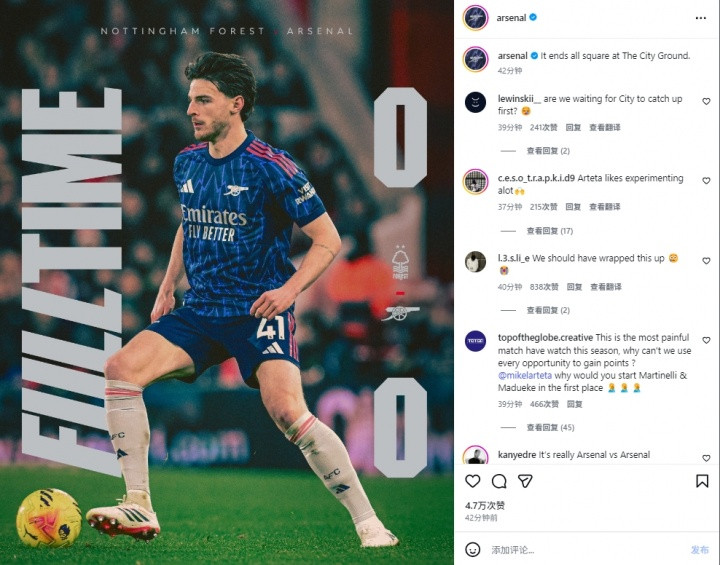Expand 45 replies under topoftheglobe.creative comment

point(550,427)
